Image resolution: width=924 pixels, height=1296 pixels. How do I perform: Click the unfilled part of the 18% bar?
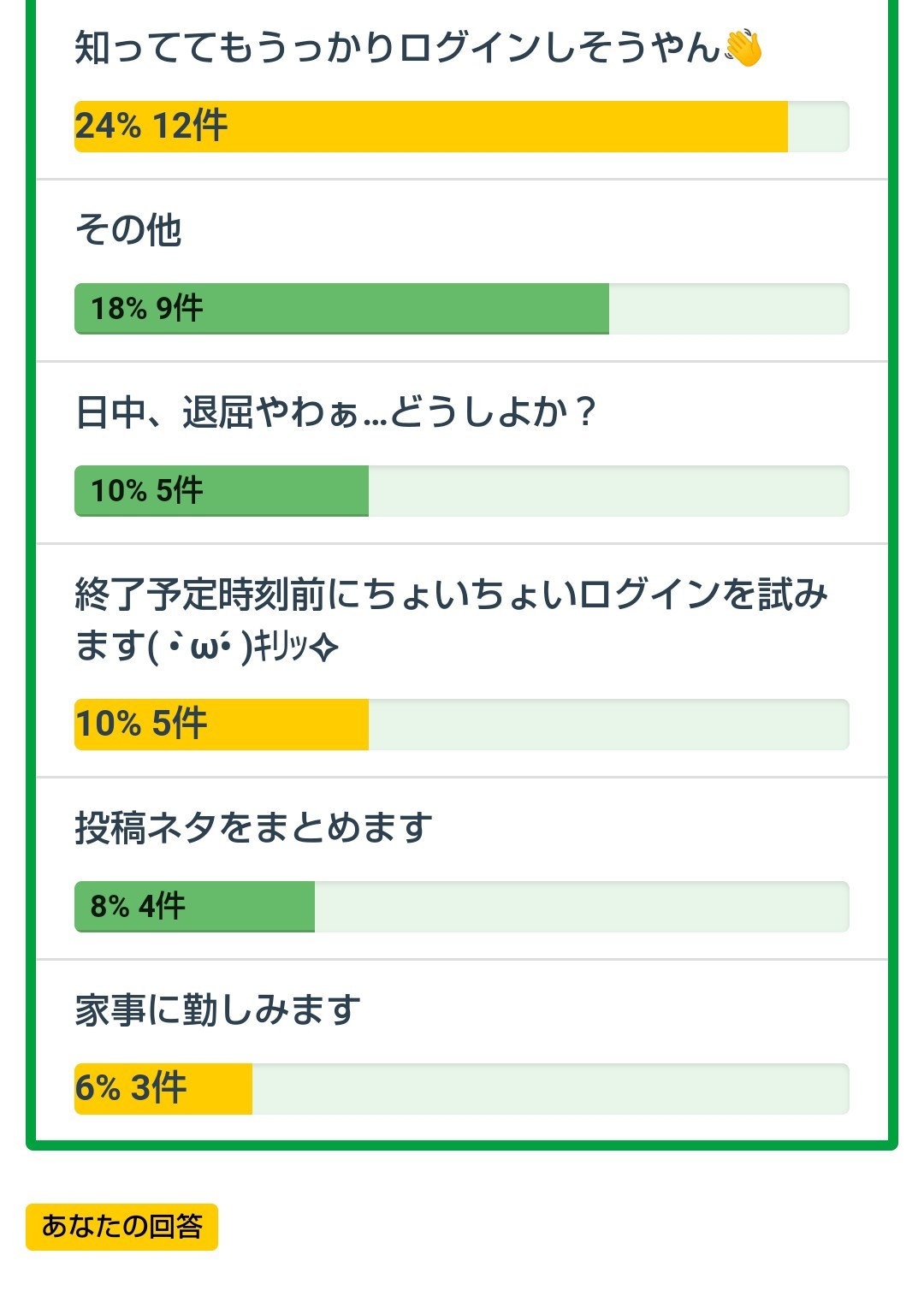[728, 309]
